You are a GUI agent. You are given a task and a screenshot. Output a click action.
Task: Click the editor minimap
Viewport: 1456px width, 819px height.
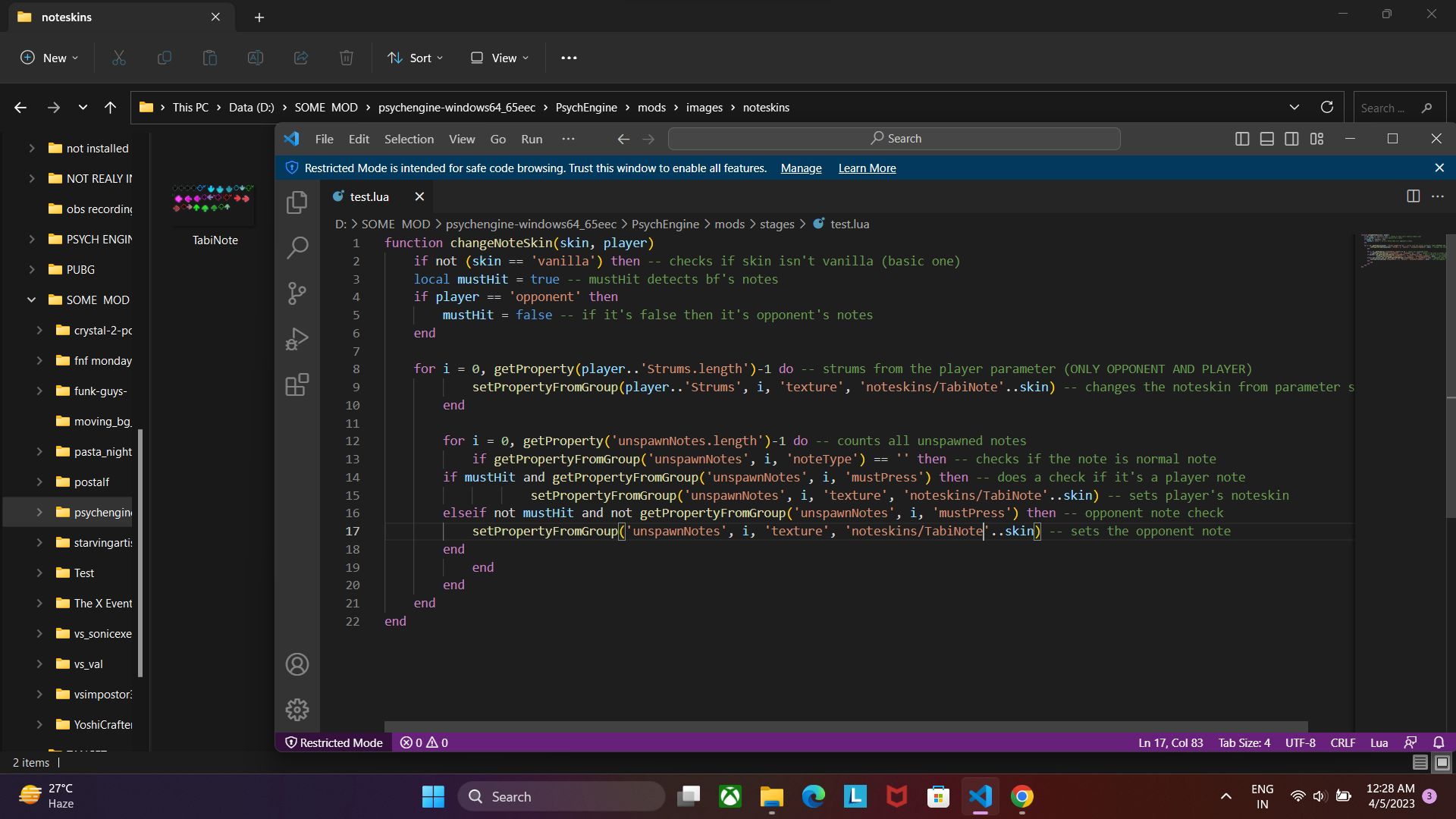pos(1402,250)
